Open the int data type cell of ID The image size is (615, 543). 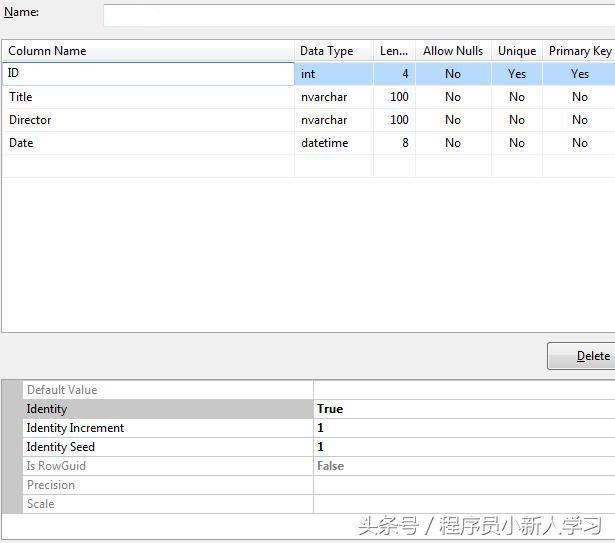coord(334,74)
